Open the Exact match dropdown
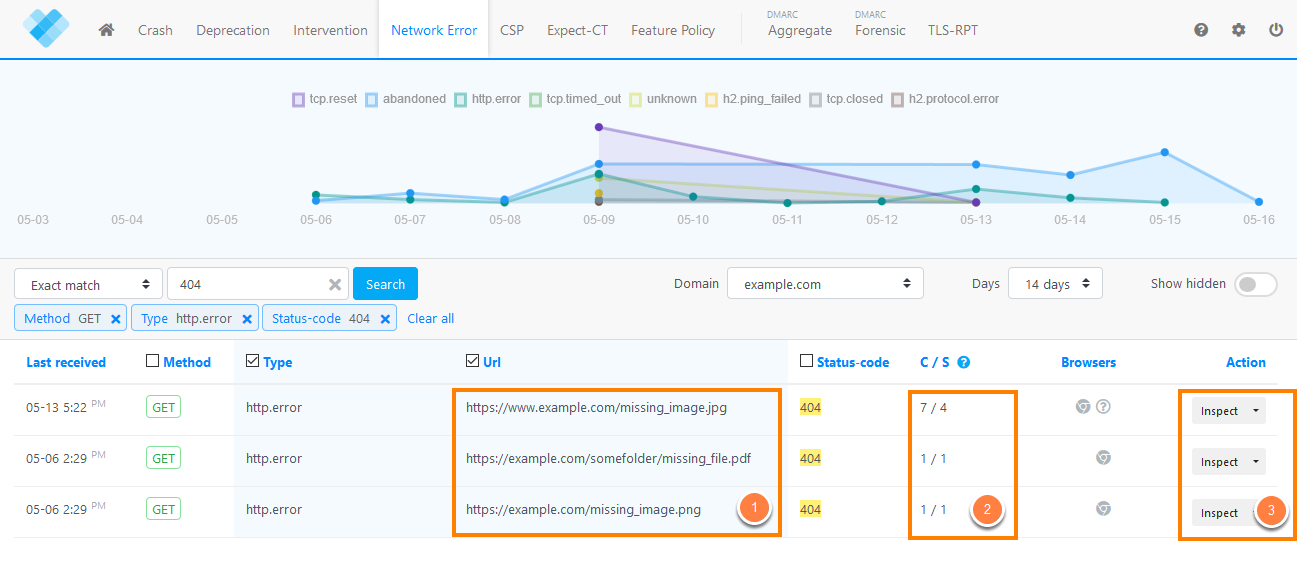Image resolution: width=1297 pixels, height=569 pixels. [x=88, y=284]
